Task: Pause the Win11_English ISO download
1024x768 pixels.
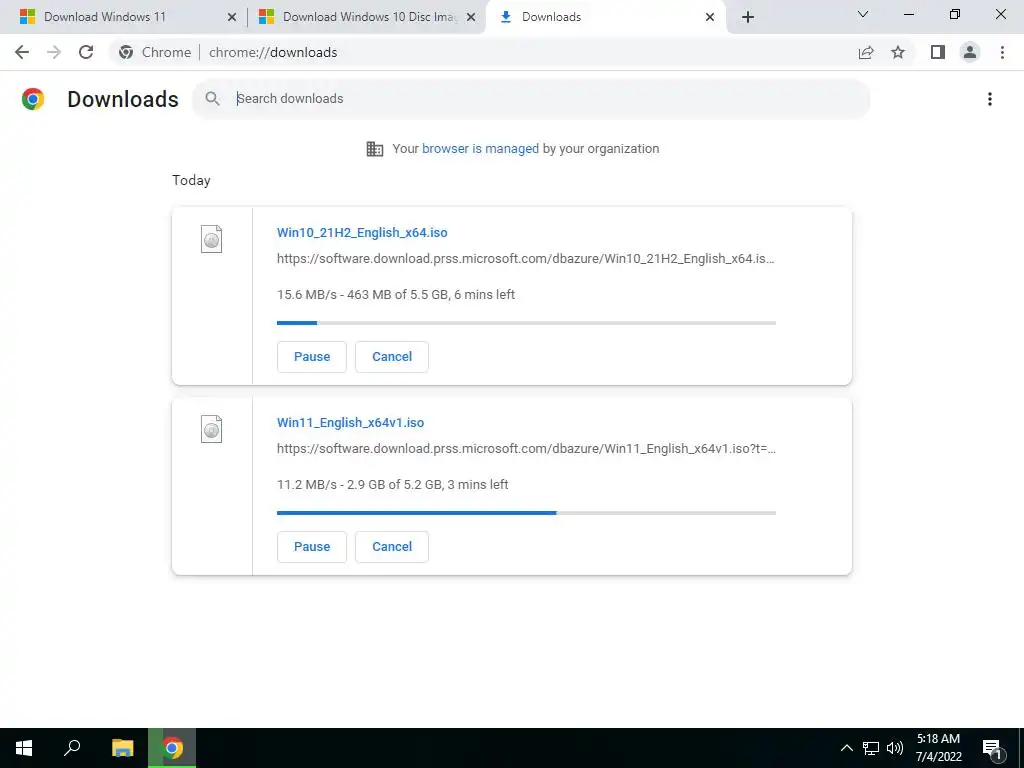Action: pos(312,547)
